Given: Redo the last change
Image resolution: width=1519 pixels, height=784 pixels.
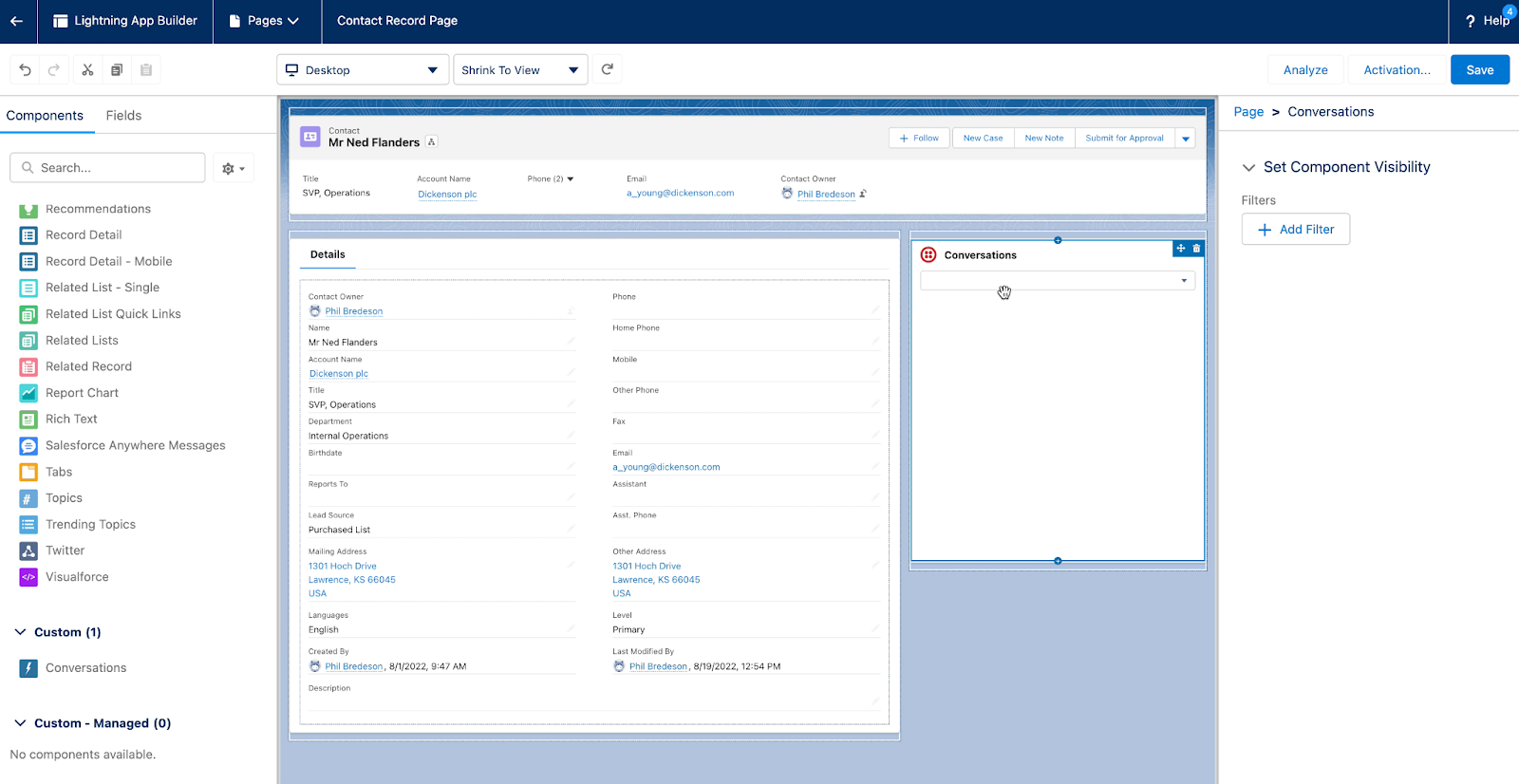Looking at the screenshot, I should (x=54, y=69).
